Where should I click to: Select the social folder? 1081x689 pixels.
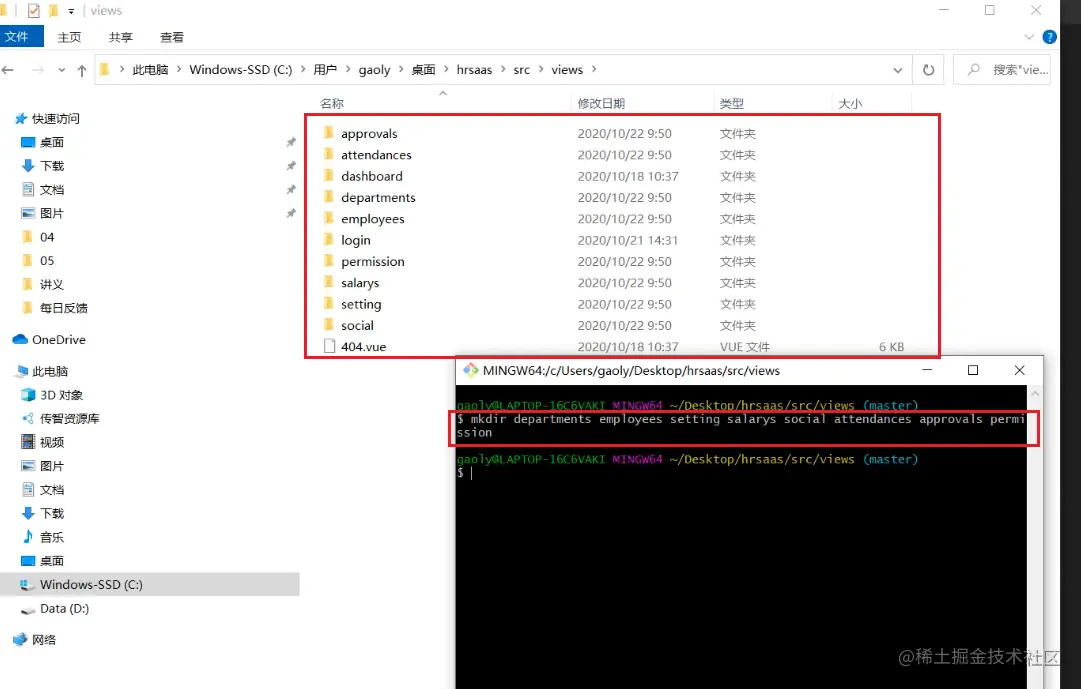click(357, 326)
